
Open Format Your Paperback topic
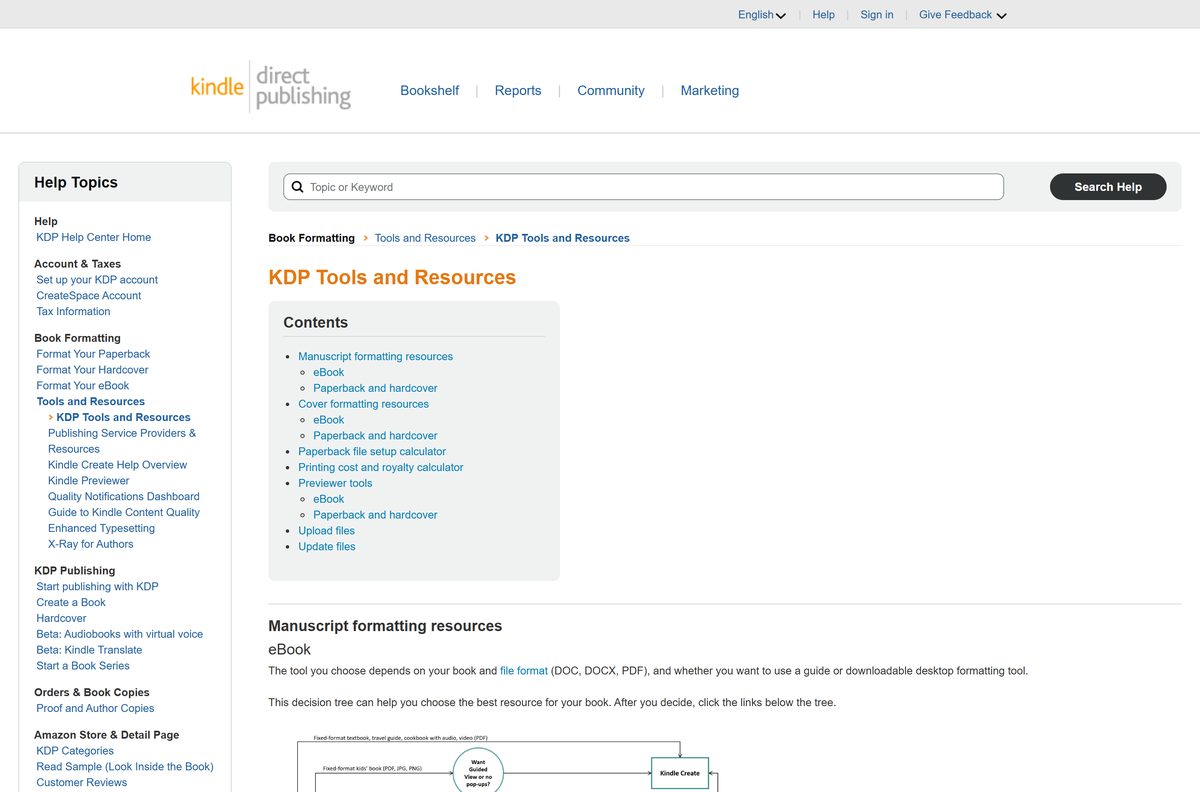pos(93,354)
